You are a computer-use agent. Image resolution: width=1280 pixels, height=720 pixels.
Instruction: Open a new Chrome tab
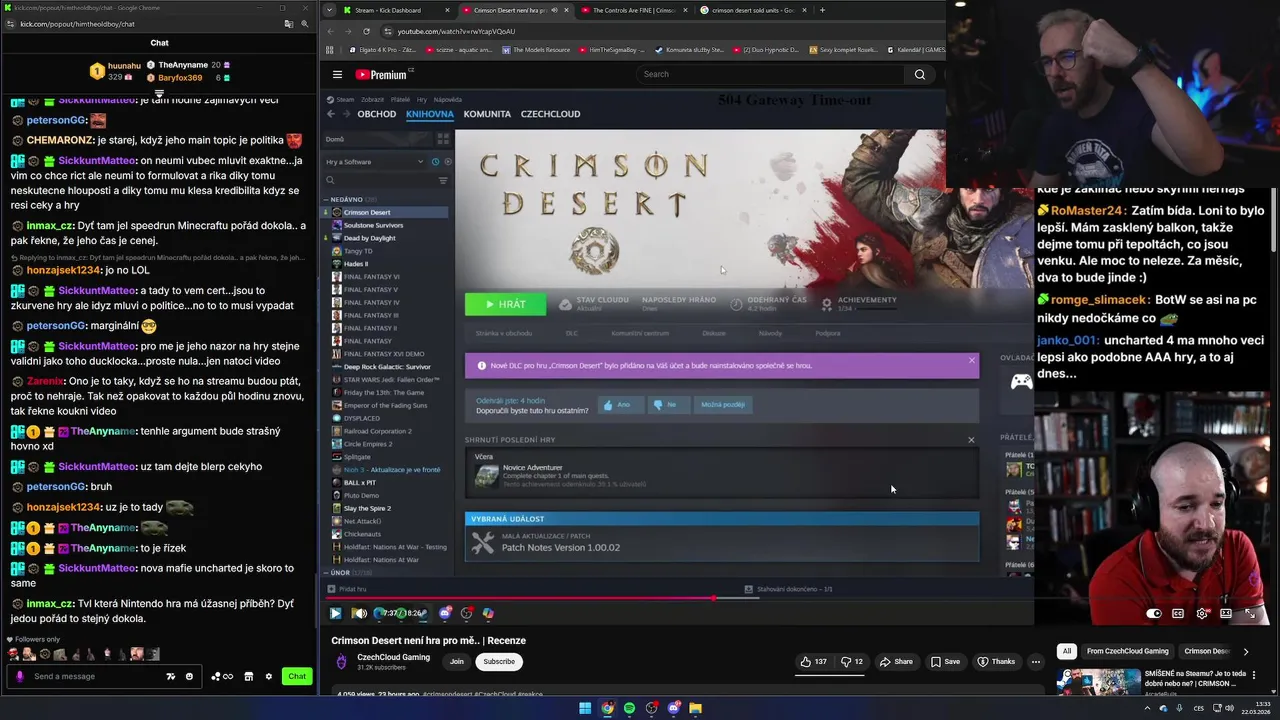tap(822, 10)
